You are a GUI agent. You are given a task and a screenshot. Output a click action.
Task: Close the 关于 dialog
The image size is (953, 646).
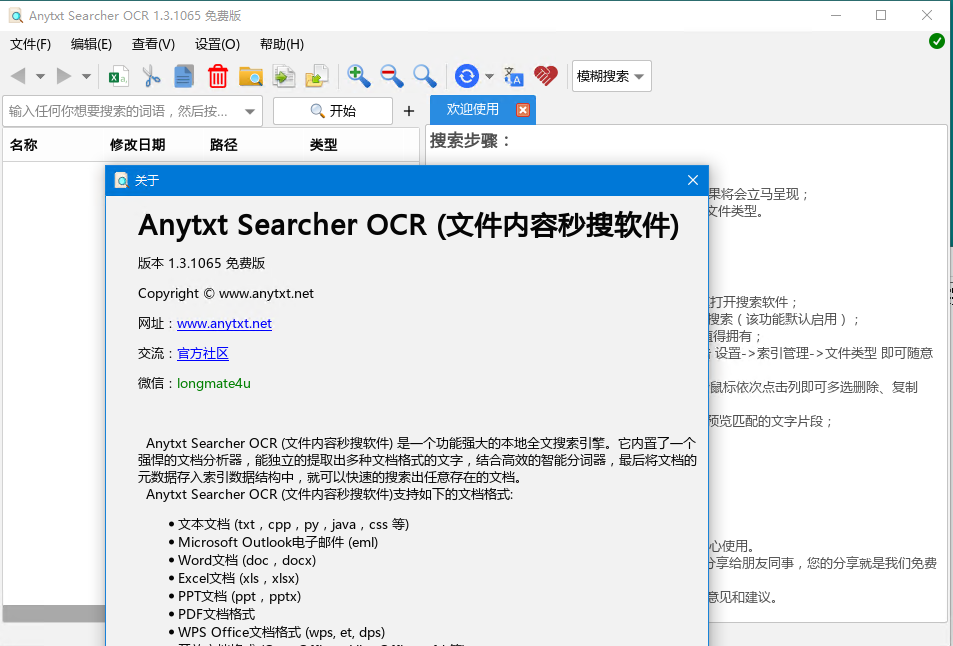pos(693,180)
